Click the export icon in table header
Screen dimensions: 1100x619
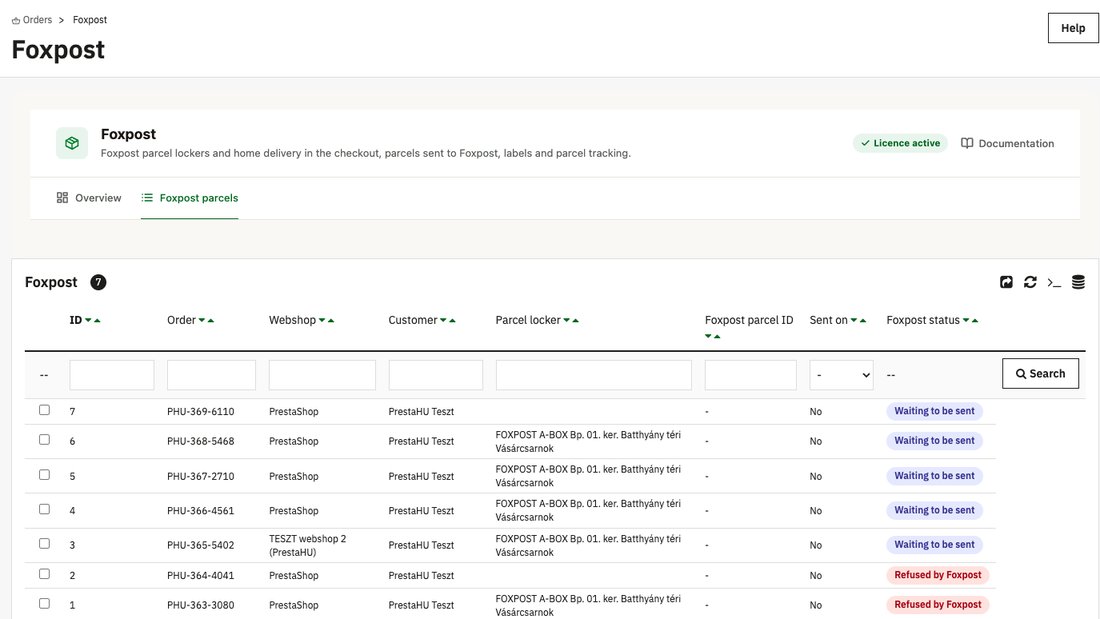pos(1006,282)
